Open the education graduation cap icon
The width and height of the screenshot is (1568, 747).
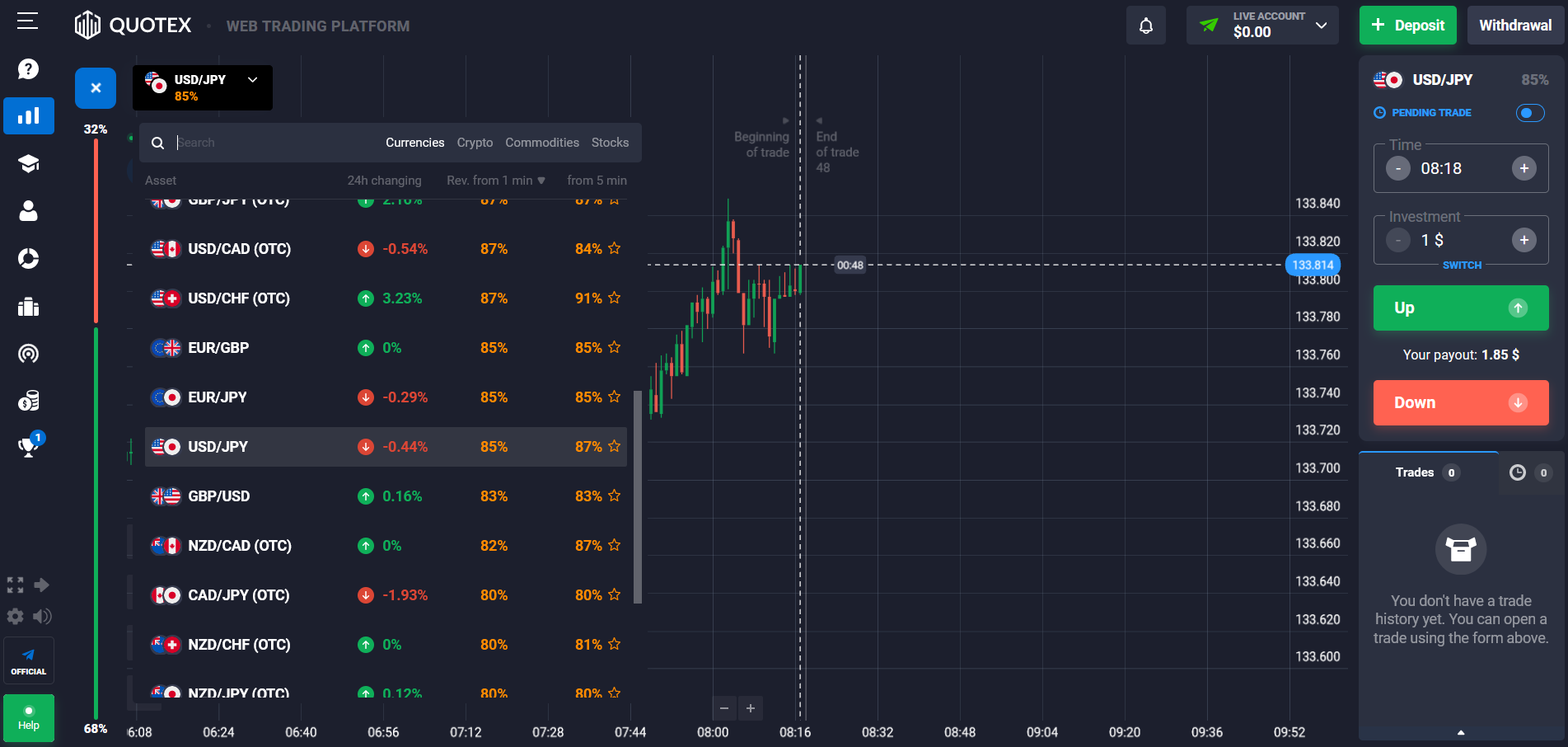coord(29,163)
